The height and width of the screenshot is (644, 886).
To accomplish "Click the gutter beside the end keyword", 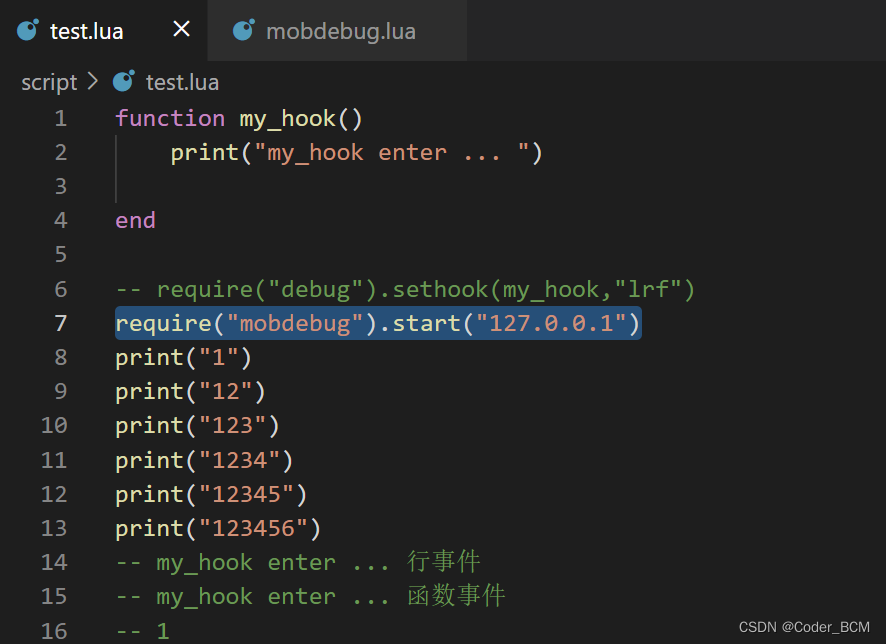I will pyautogui.click(x=60, y=220).
